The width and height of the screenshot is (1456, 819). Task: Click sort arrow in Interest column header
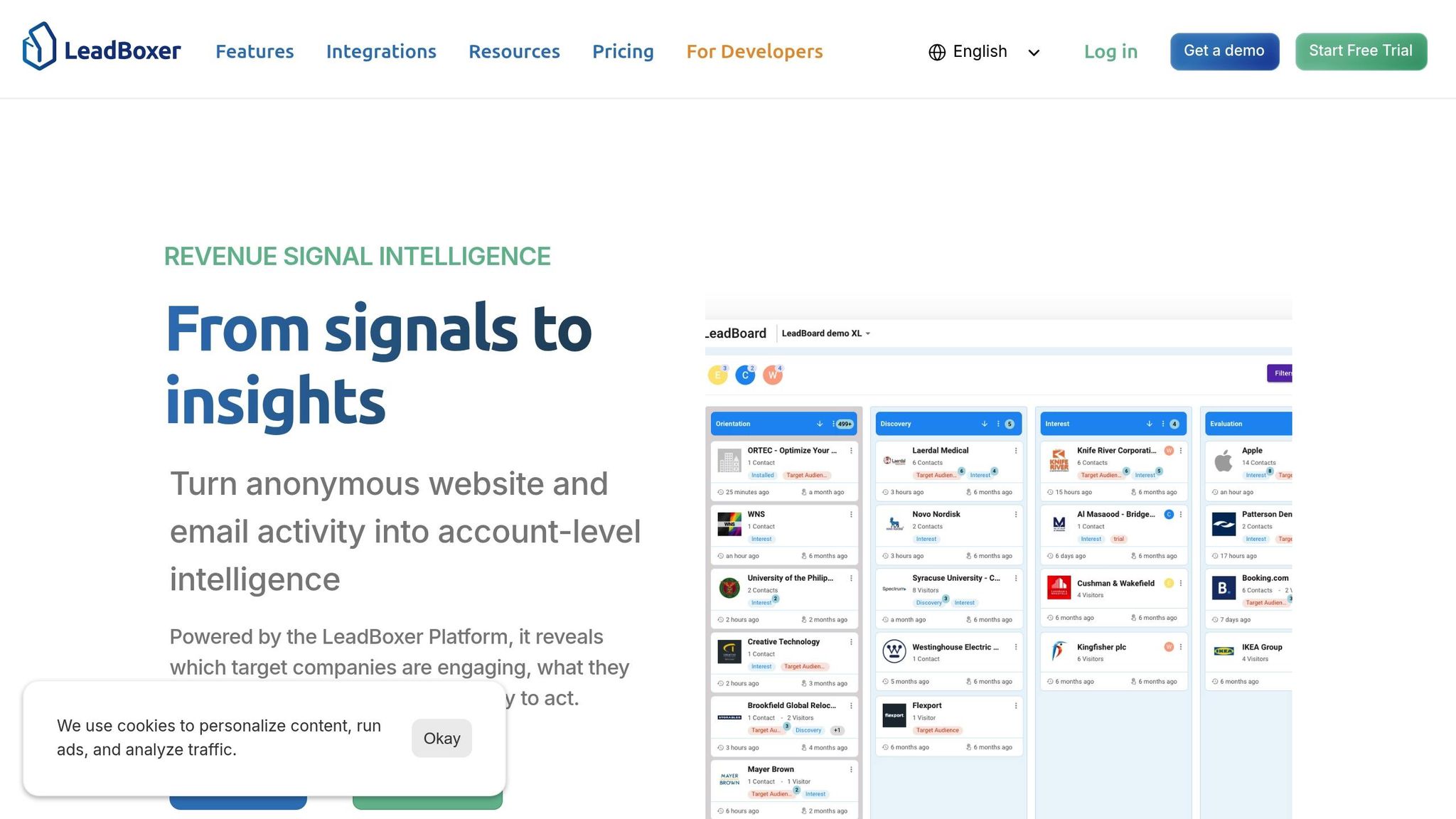tap(1149, 424)
